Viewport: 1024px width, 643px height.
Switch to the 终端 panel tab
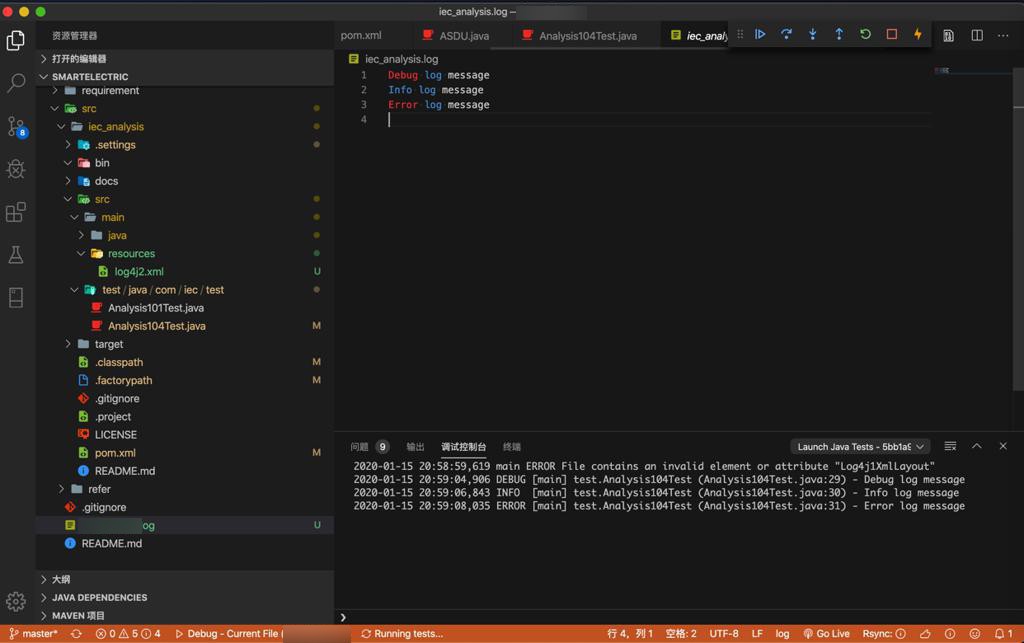511,447
